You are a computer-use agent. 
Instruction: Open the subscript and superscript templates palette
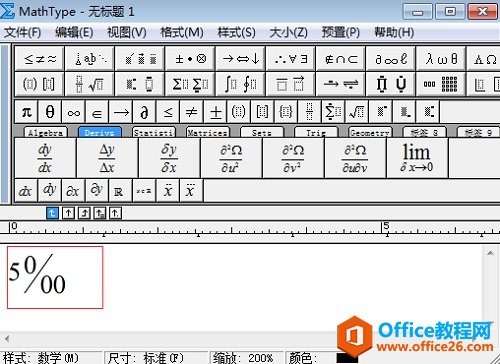tap(140, 84)
